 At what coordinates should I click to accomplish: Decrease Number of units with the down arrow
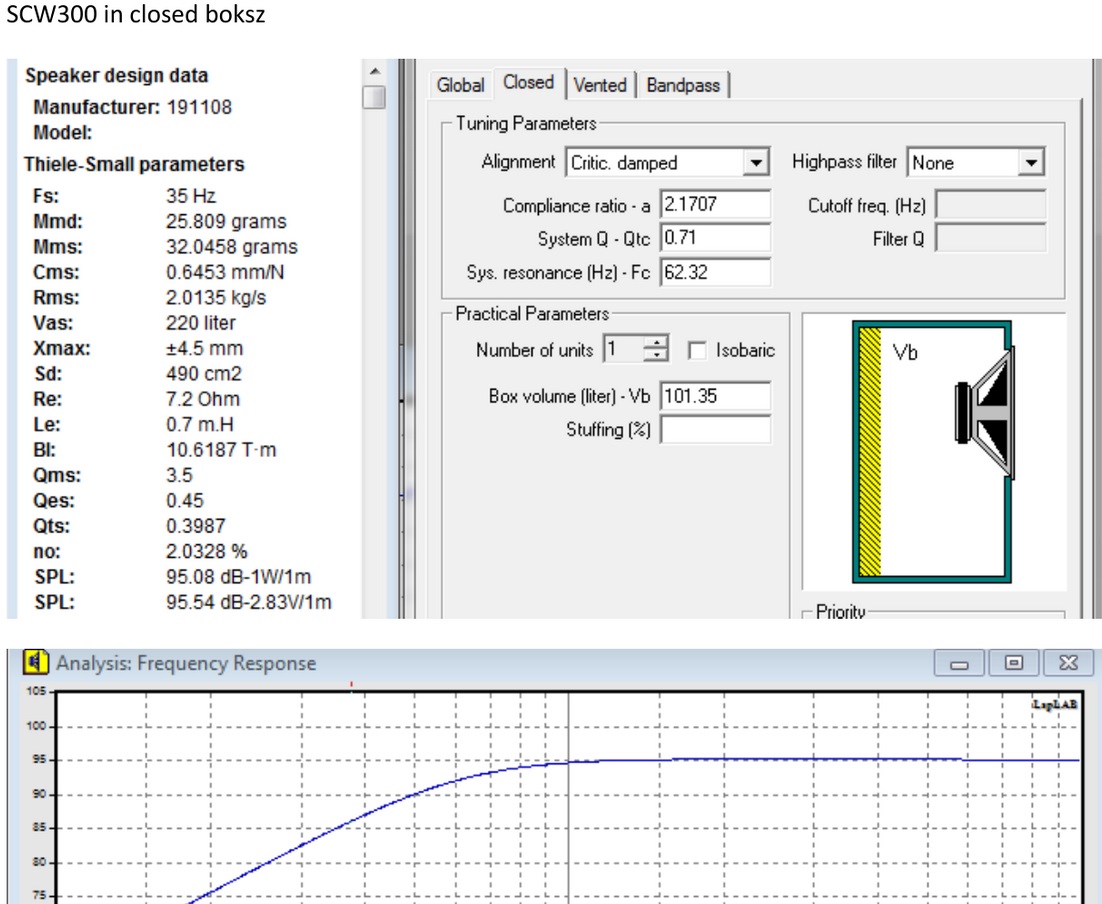pos(657,356)
